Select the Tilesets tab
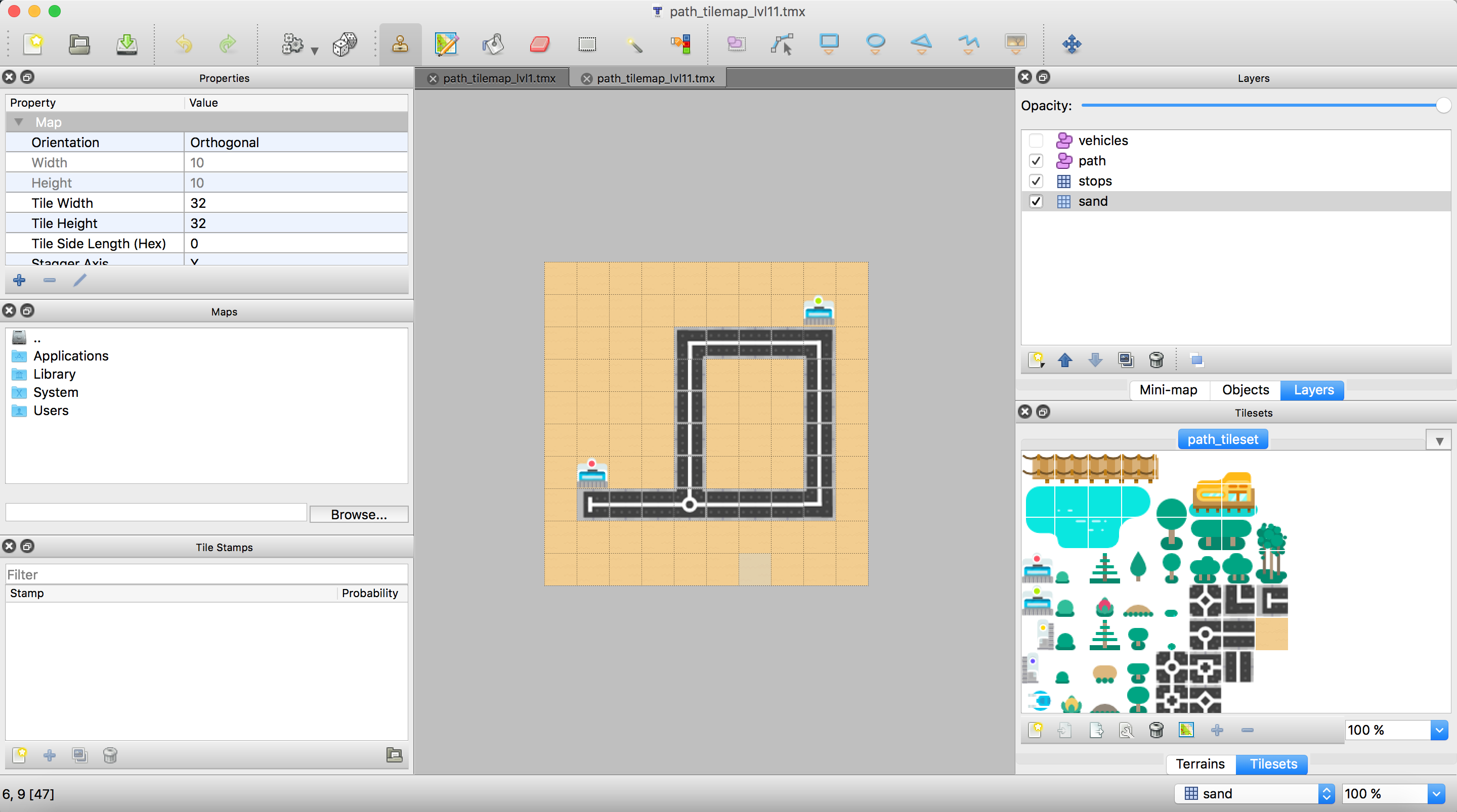The image size is (1457, 812). (1273, 764)
